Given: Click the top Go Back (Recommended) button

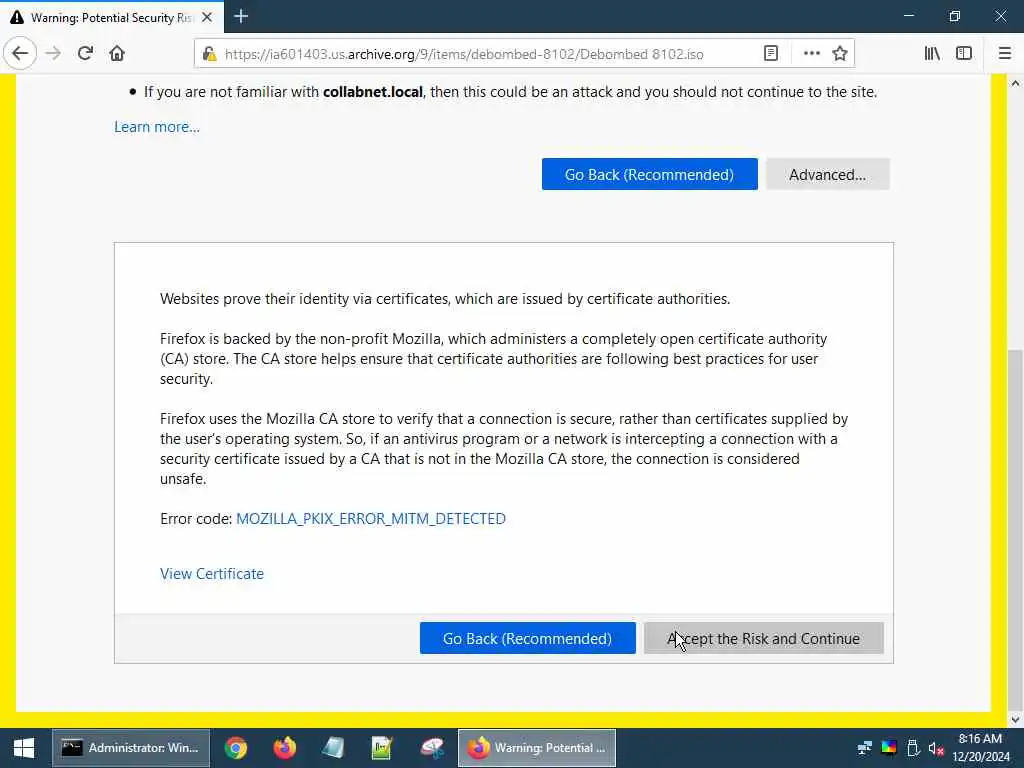Looking at the screenshot, I should (x=649, y=174).
